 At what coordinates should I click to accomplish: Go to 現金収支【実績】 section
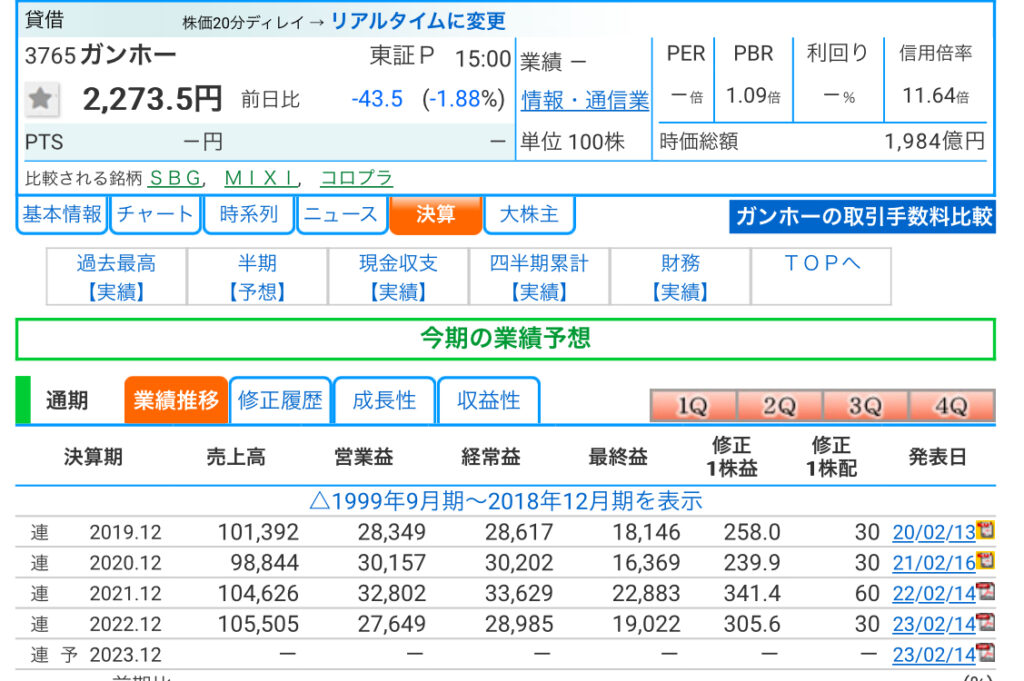[398, 277]
